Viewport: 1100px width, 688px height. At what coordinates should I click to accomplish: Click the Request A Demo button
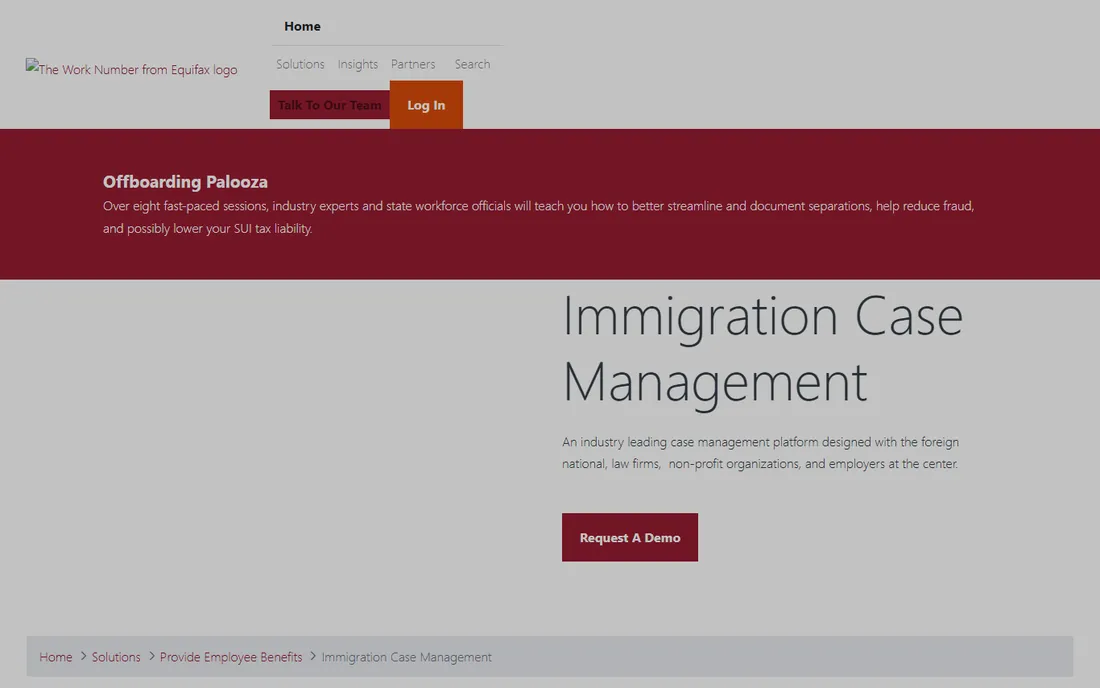coord(630,537)
